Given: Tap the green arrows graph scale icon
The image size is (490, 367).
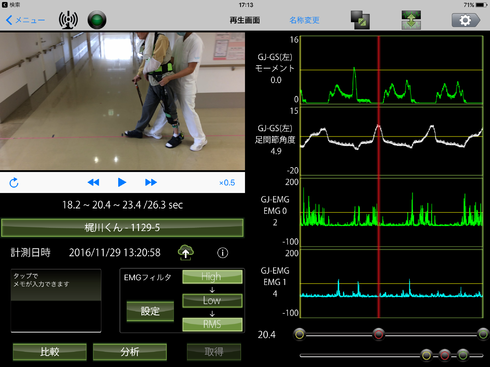Looking at the screenshot, I should tap(411, 20).
